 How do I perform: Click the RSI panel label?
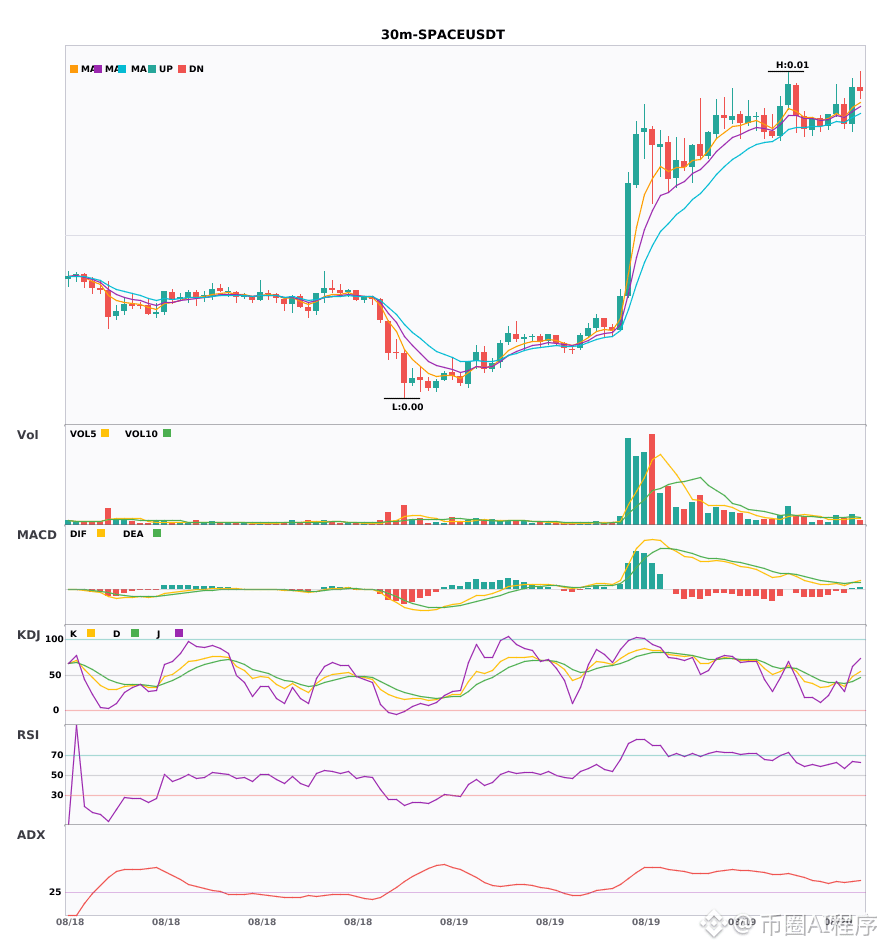tap(28, 734)
